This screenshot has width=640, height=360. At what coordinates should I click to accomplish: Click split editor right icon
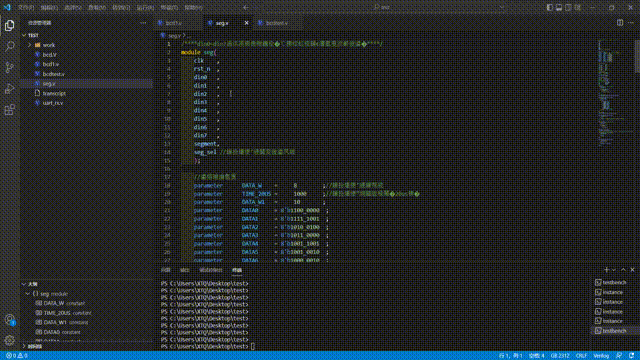(620, 23)
